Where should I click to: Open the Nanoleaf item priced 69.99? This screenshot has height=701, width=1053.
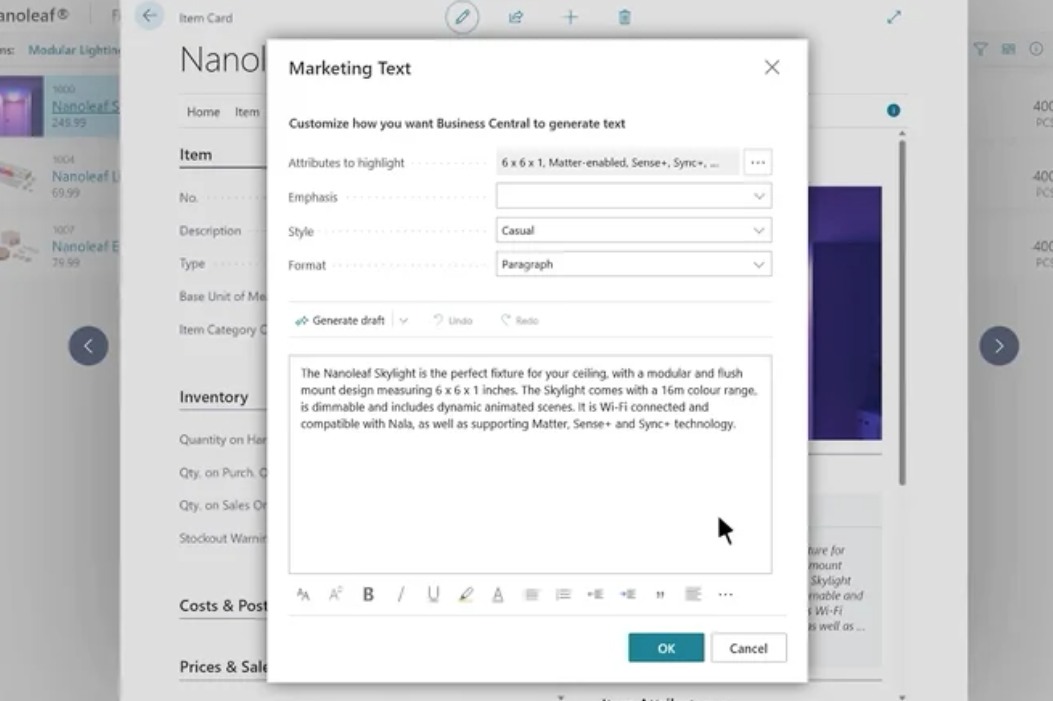pyautogui.click(x=85, y=177)
